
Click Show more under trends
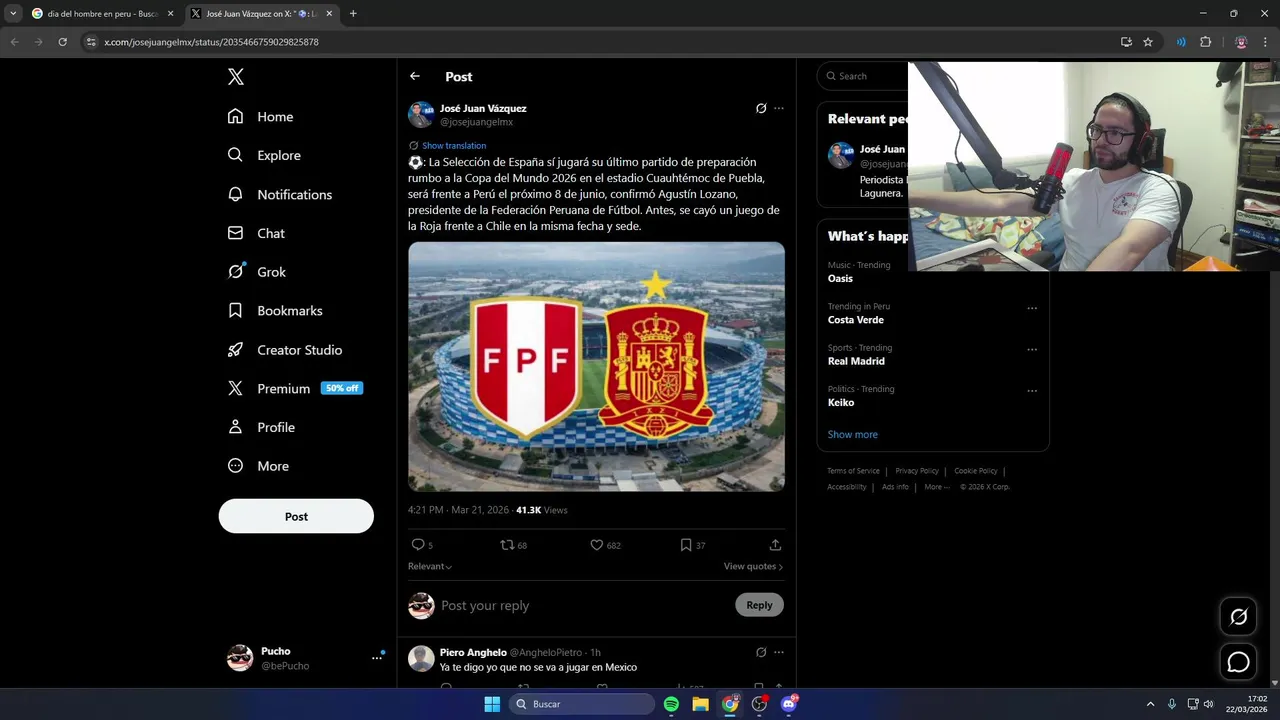[x=853, y=434]
